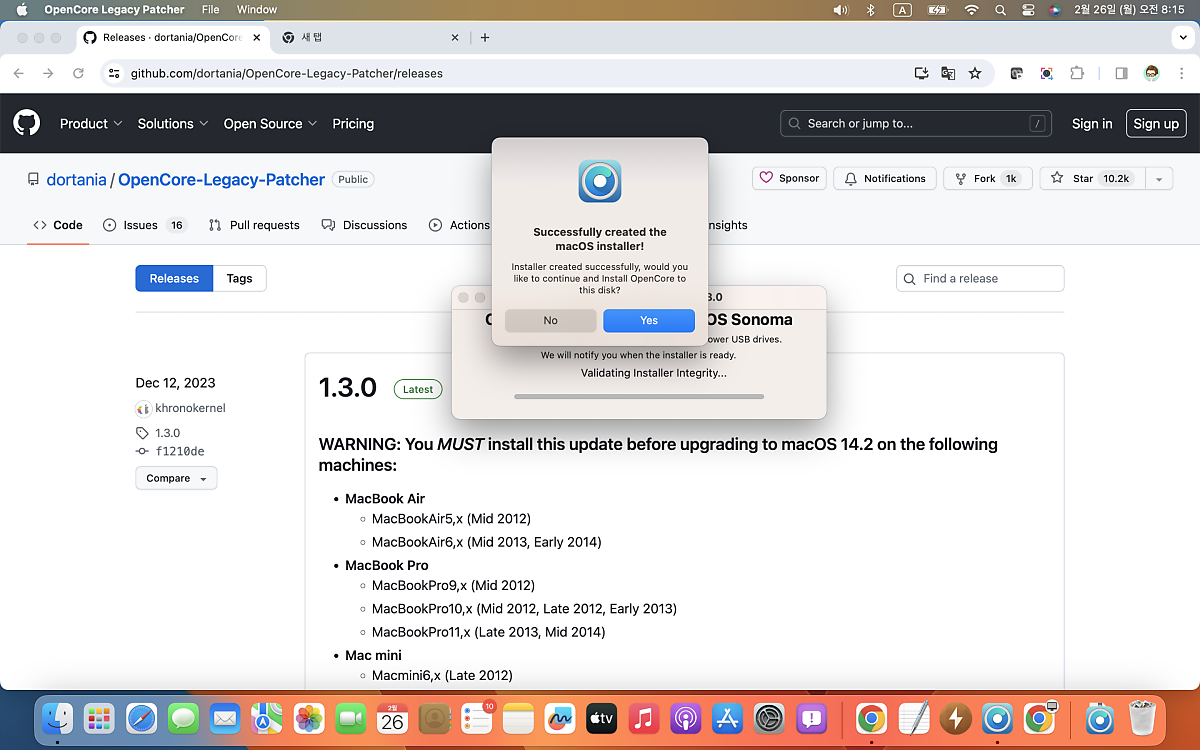Open Launchpad from the Dock

[98, 718]
